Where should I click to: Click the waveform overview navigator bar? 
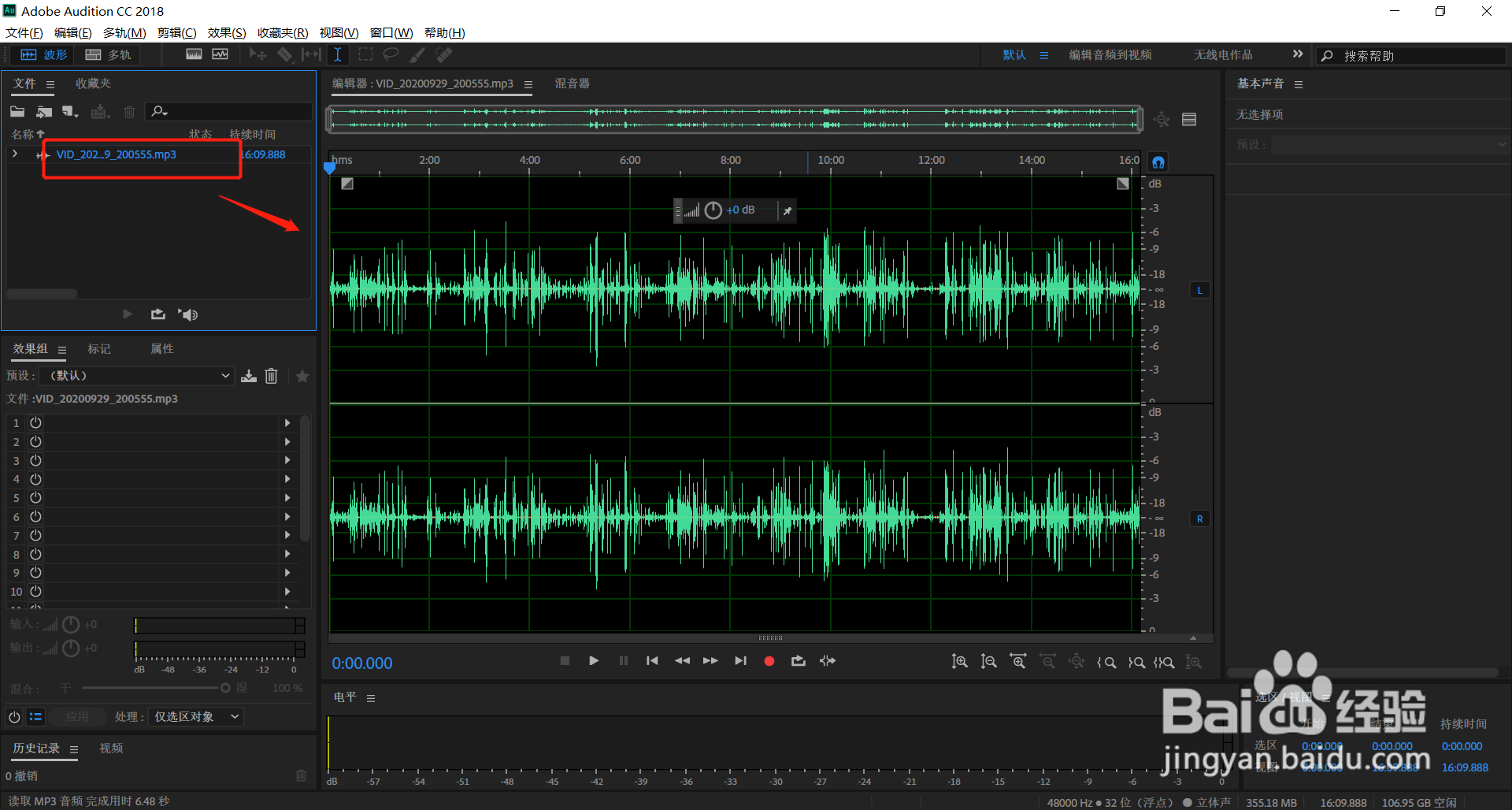[x=735, y=119]
